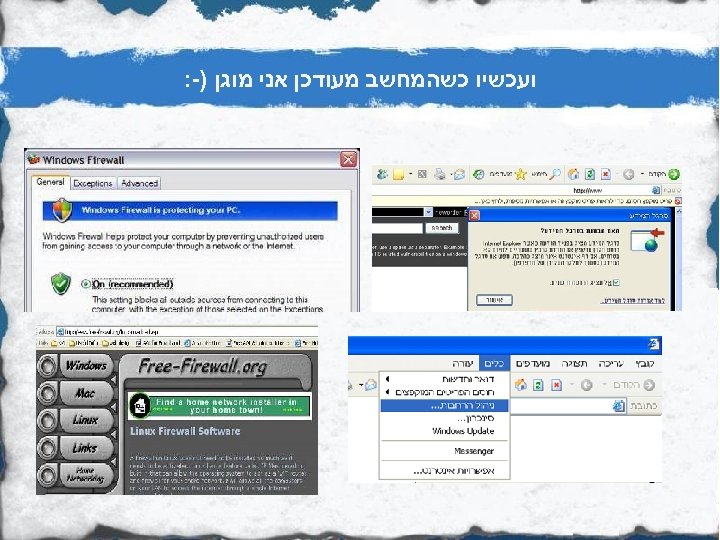Open the Mac section on Free-Firewall.org

[85, 393]
